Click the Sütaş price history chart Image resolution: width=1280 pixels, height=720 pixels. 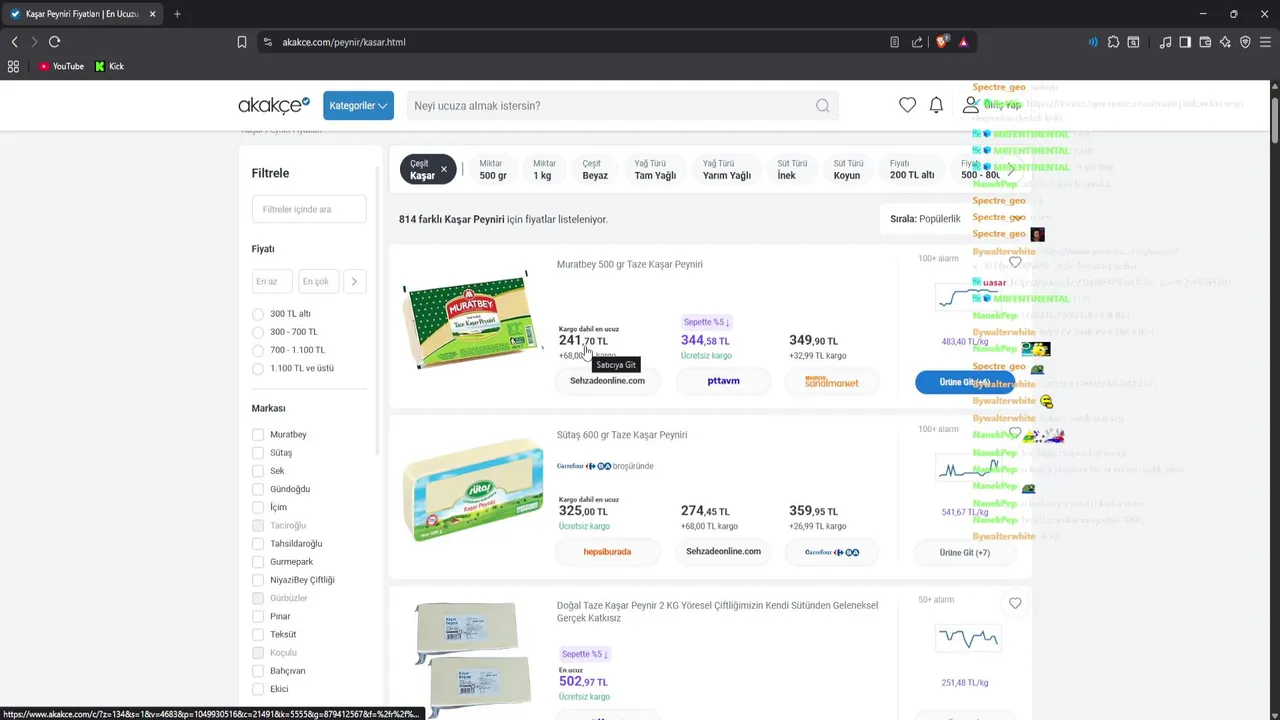[967, 468]
